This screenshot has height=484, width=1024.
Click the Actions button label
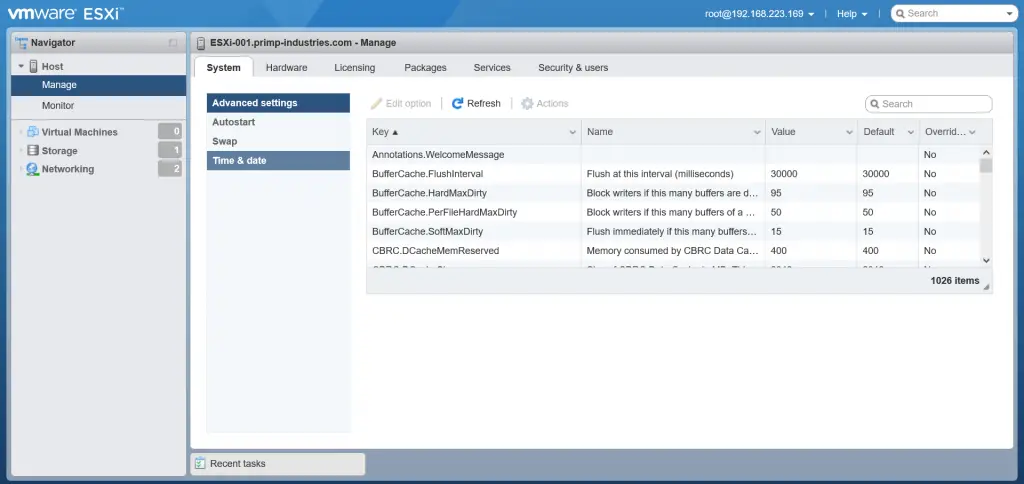pos(552,103)
